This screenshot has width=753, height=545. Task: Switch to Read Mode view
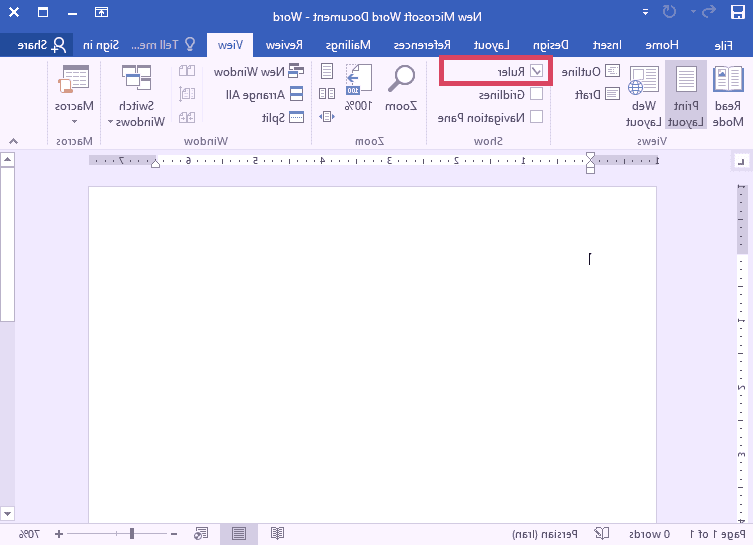click(727, 96)
